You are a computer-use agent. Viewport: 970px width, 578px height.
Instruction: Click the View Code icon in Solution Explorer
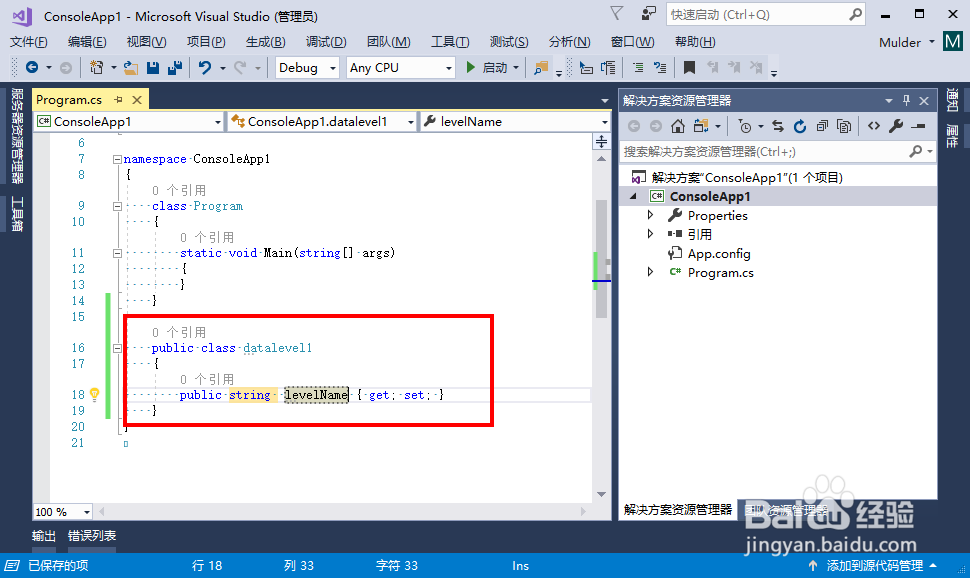click(x=873, y=126)
